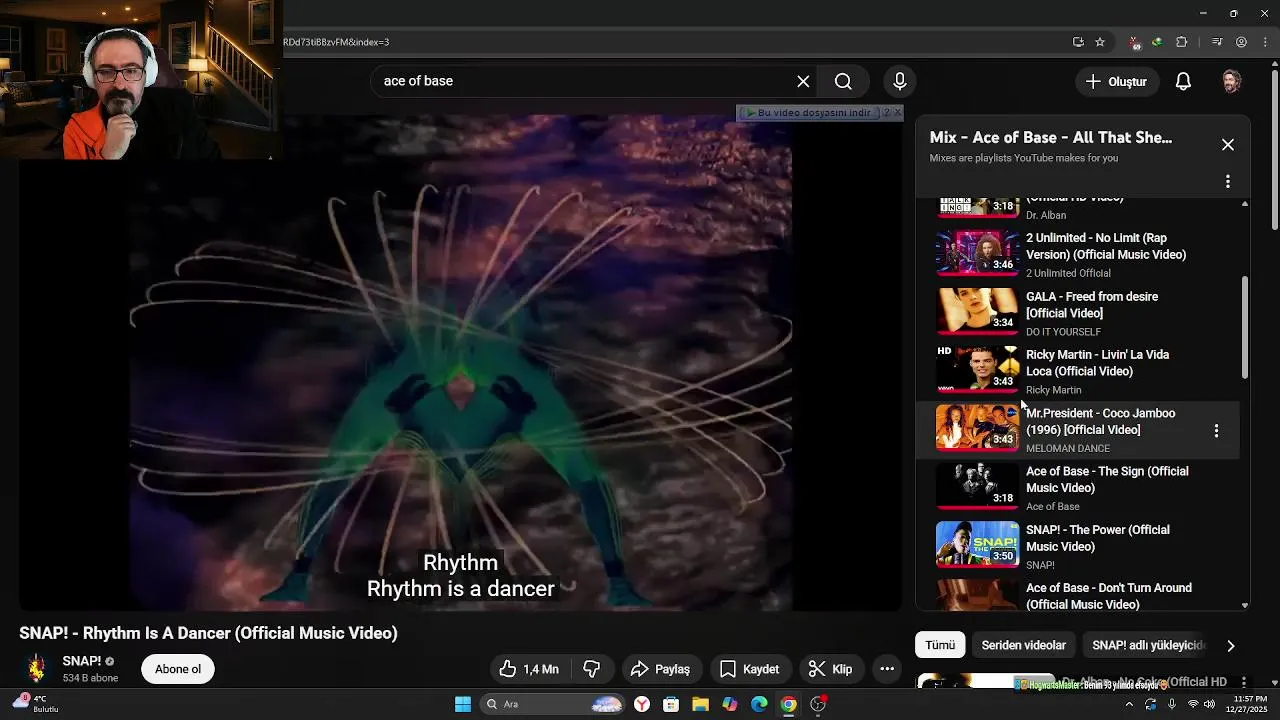Screen dimensions: 1280x720
Task: Open the SNAP! channel avatar
Action: tap(36, 669)
